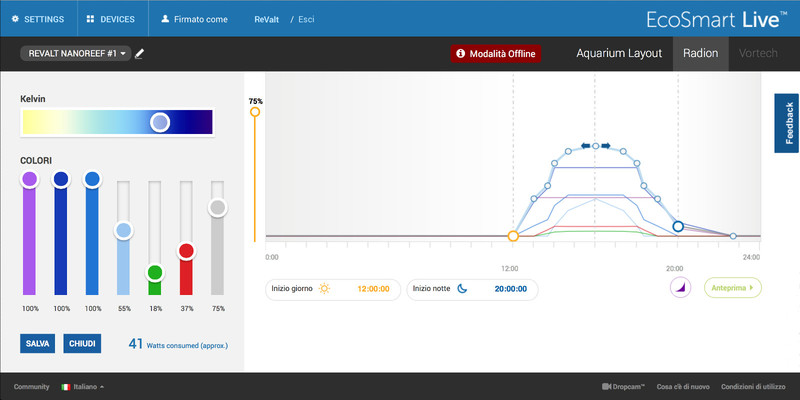
Task: Click the pencil edit icon beside aquarium name
Action: (x=139, y=54)
